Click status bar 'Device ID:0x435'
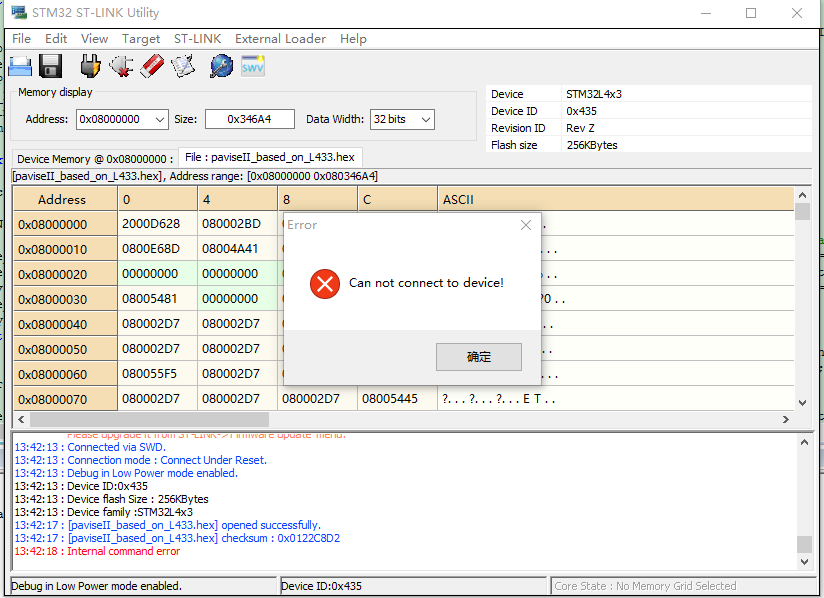 [414, 586]
